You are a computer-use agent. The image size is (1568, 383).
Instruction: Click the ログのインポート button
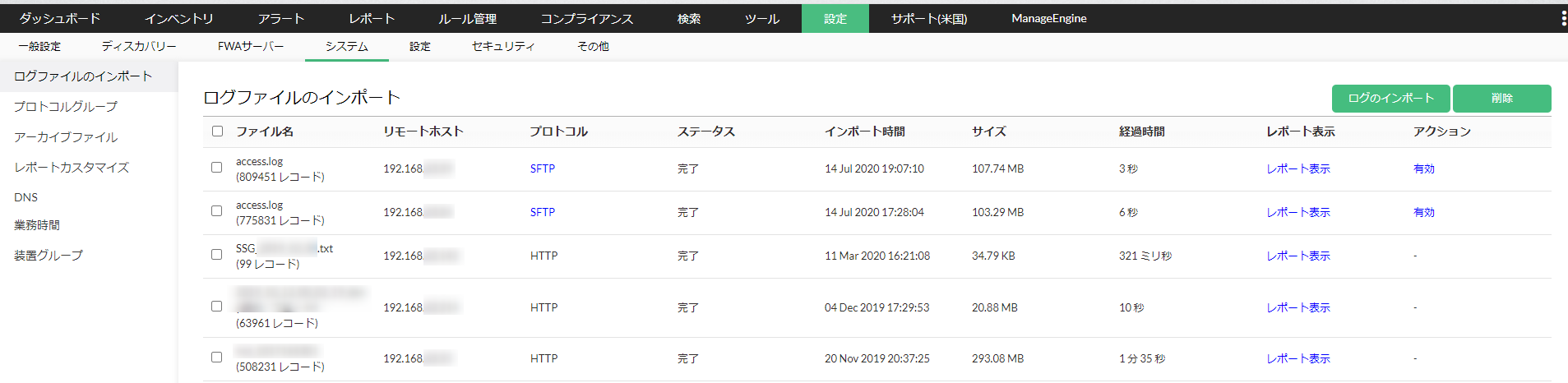pos(1390,98)
